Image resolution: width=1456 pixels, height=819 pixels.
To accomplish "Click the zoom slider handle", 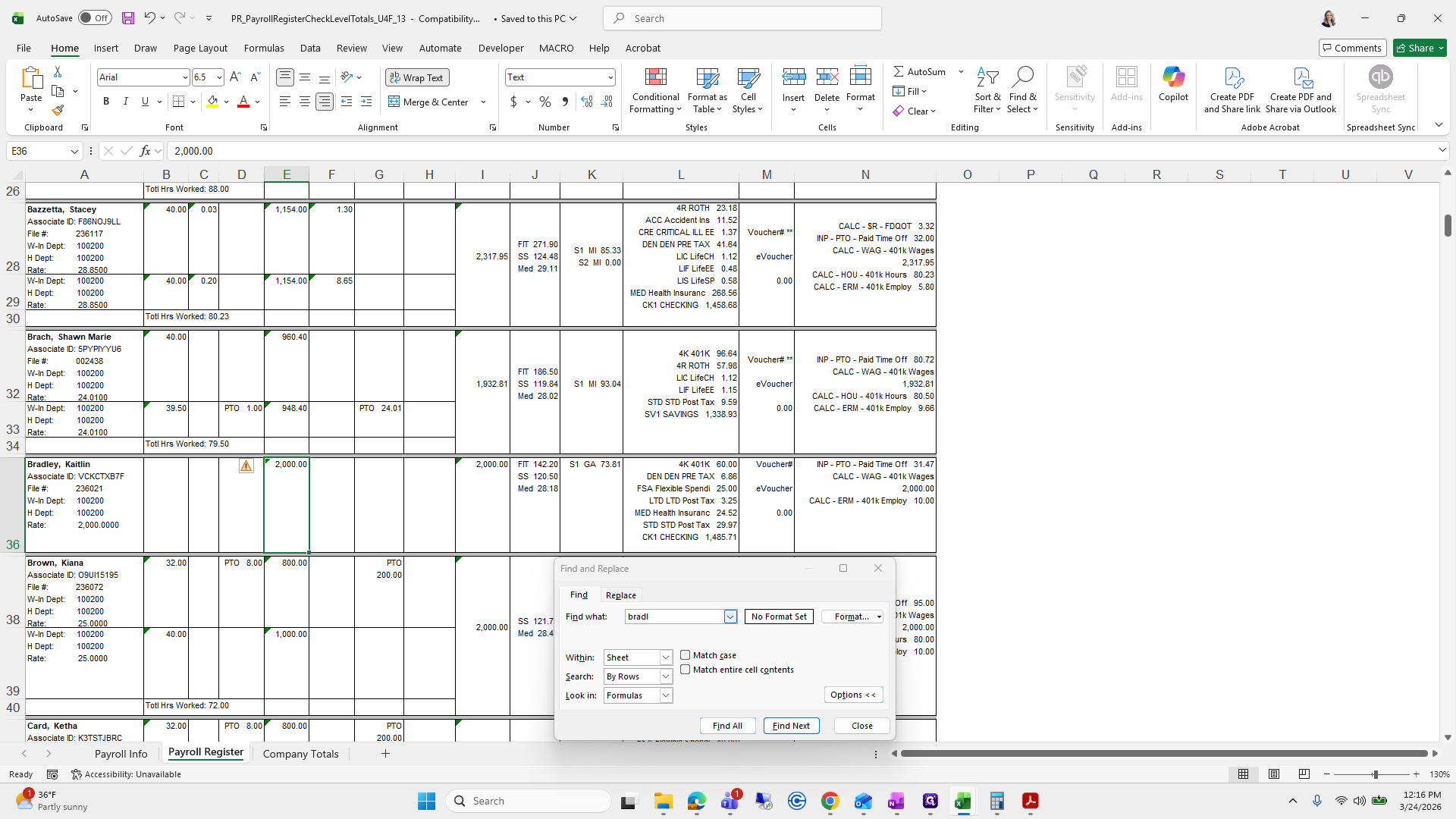I will coord(1375,774).
